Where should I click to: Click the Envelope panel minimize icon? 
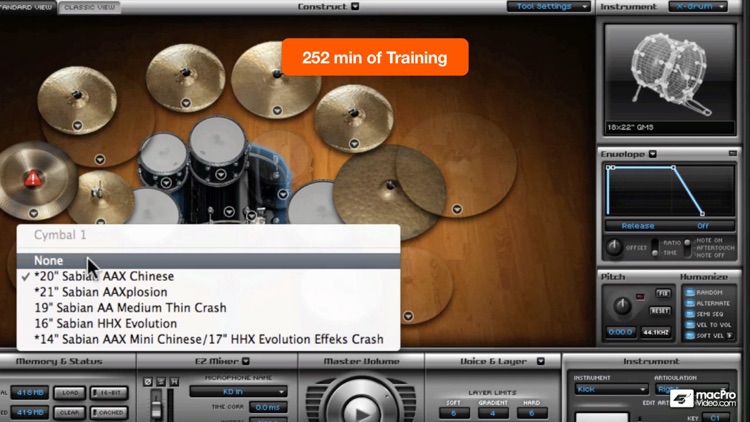click(733, 153)
